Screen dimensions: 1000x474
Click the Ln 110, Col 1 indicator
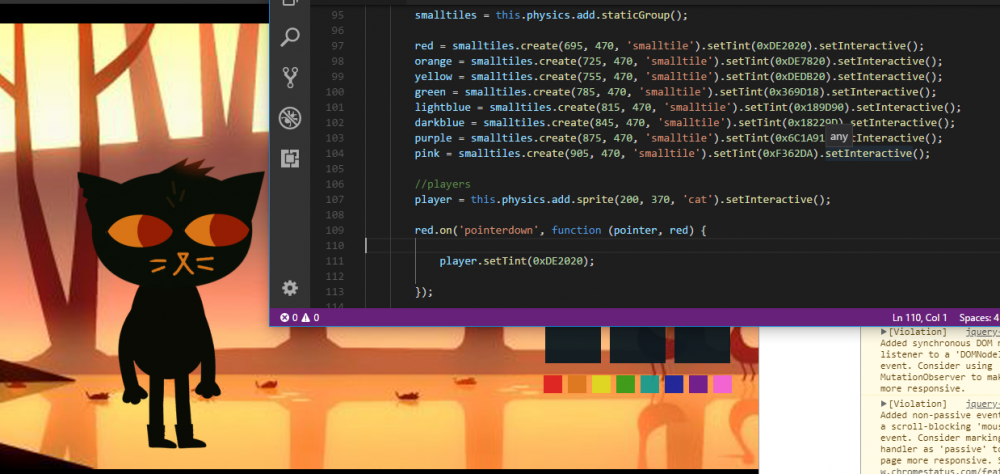point(919,317)
